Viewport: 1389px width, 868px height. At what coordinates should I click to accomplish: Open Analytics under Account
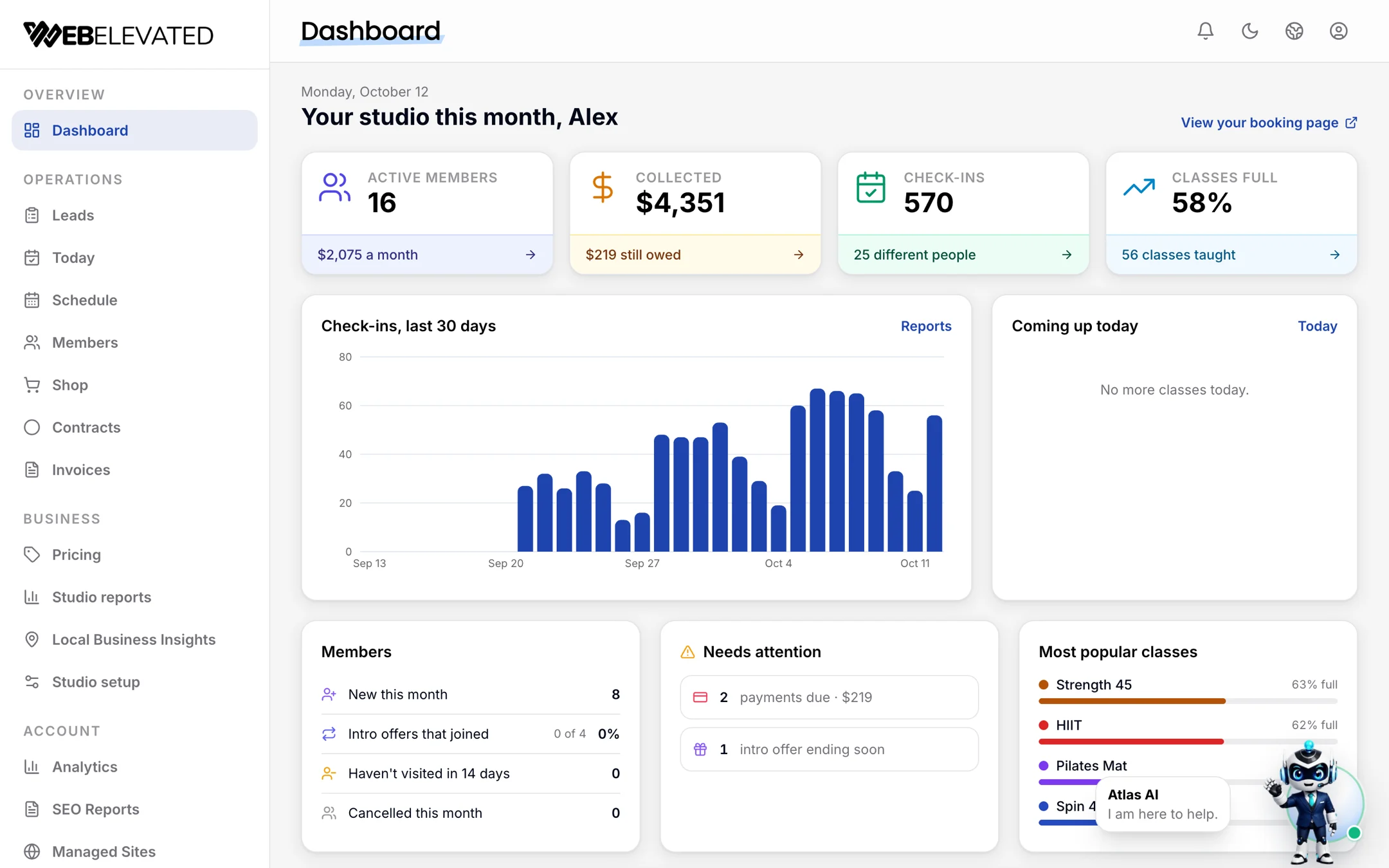click(134, 766)
